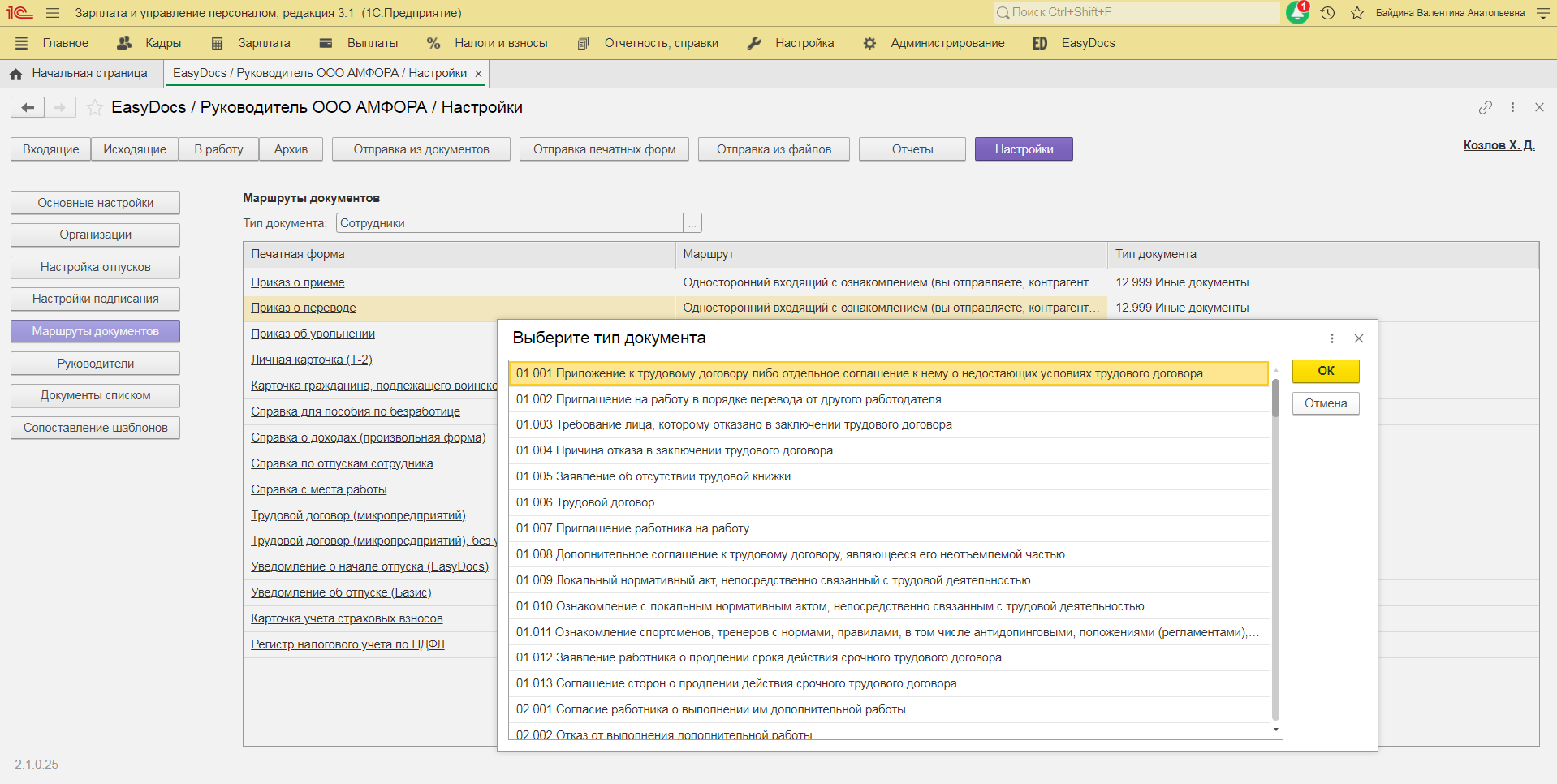Open favorites star in the title bar
1557x784 pixels.
pyautogui.click(x=1356, y=13)
